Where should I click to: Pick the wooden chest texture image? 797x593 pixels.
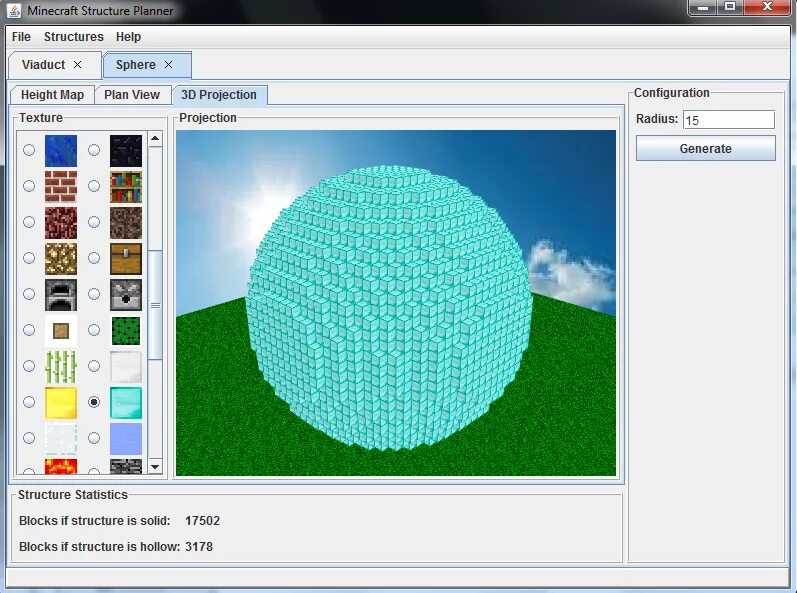coord(126,259)
